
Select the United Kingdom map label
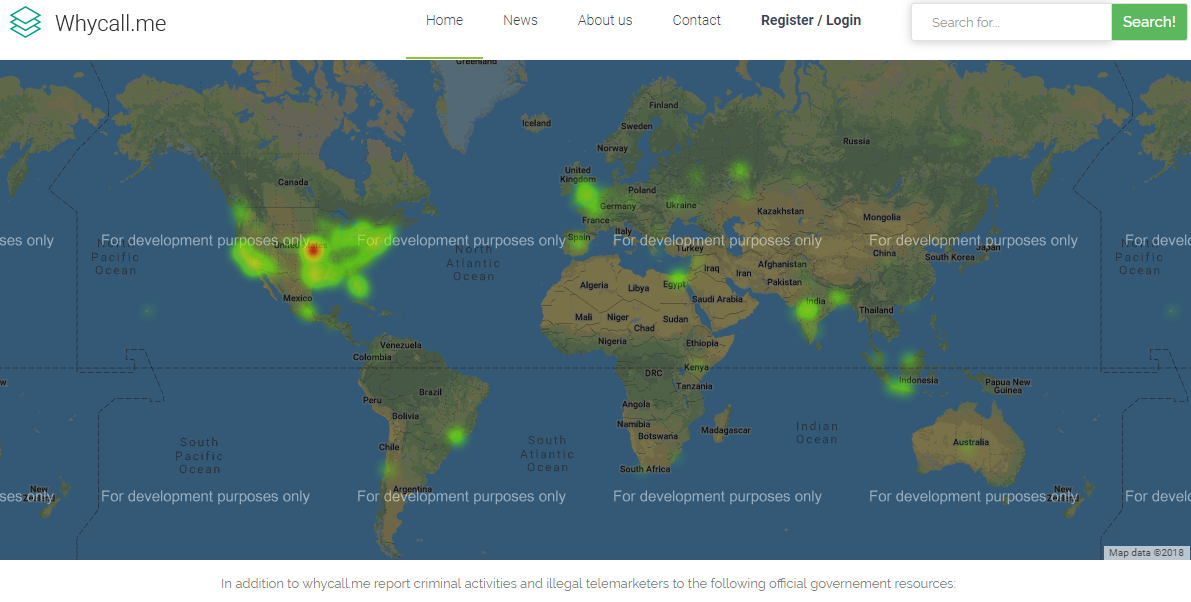(578, 175)
